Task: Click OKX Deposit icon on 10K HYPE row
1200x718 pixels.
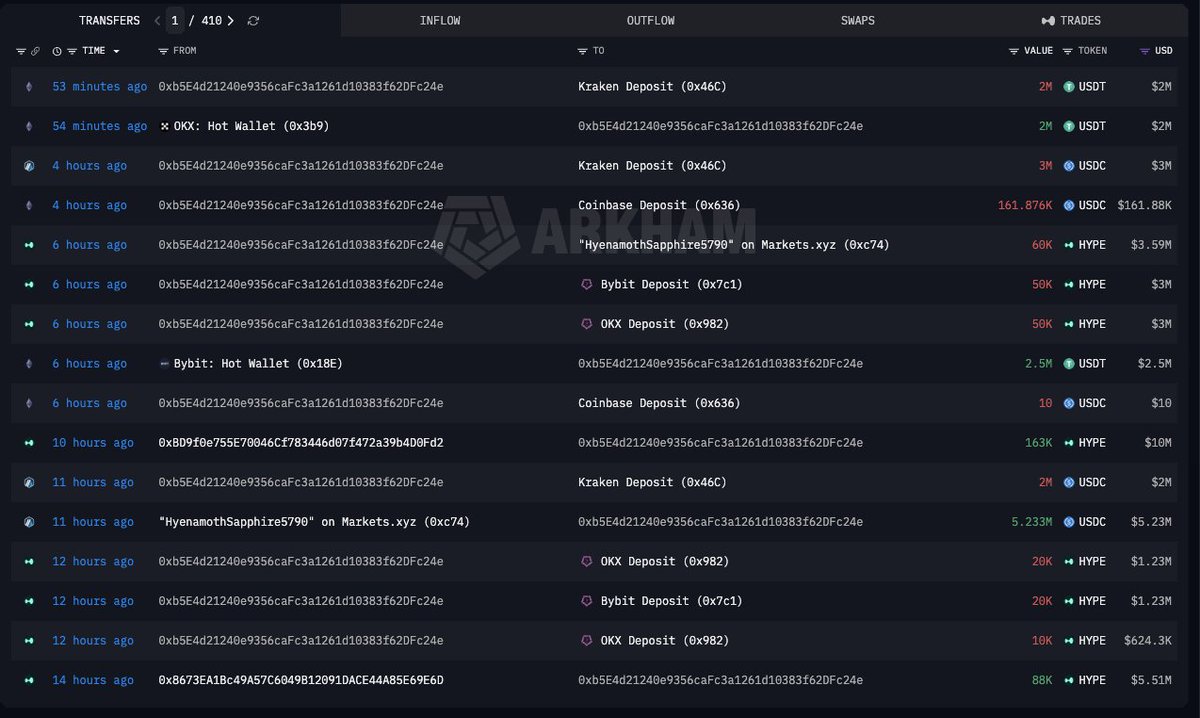Action: coord(586,641)
